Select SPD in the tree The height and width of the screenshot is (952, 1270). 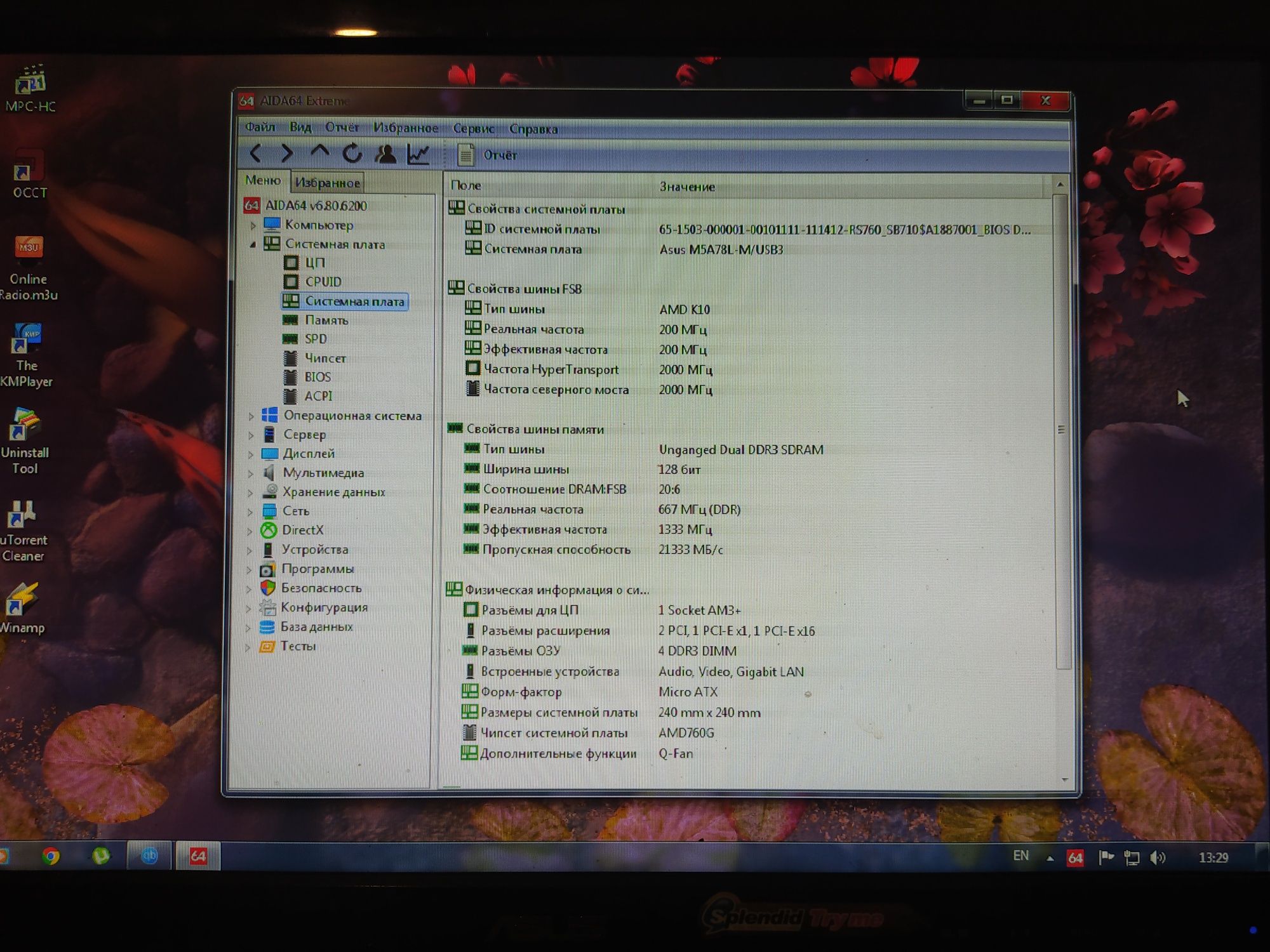pyautogui.click(x=305, y=339)
